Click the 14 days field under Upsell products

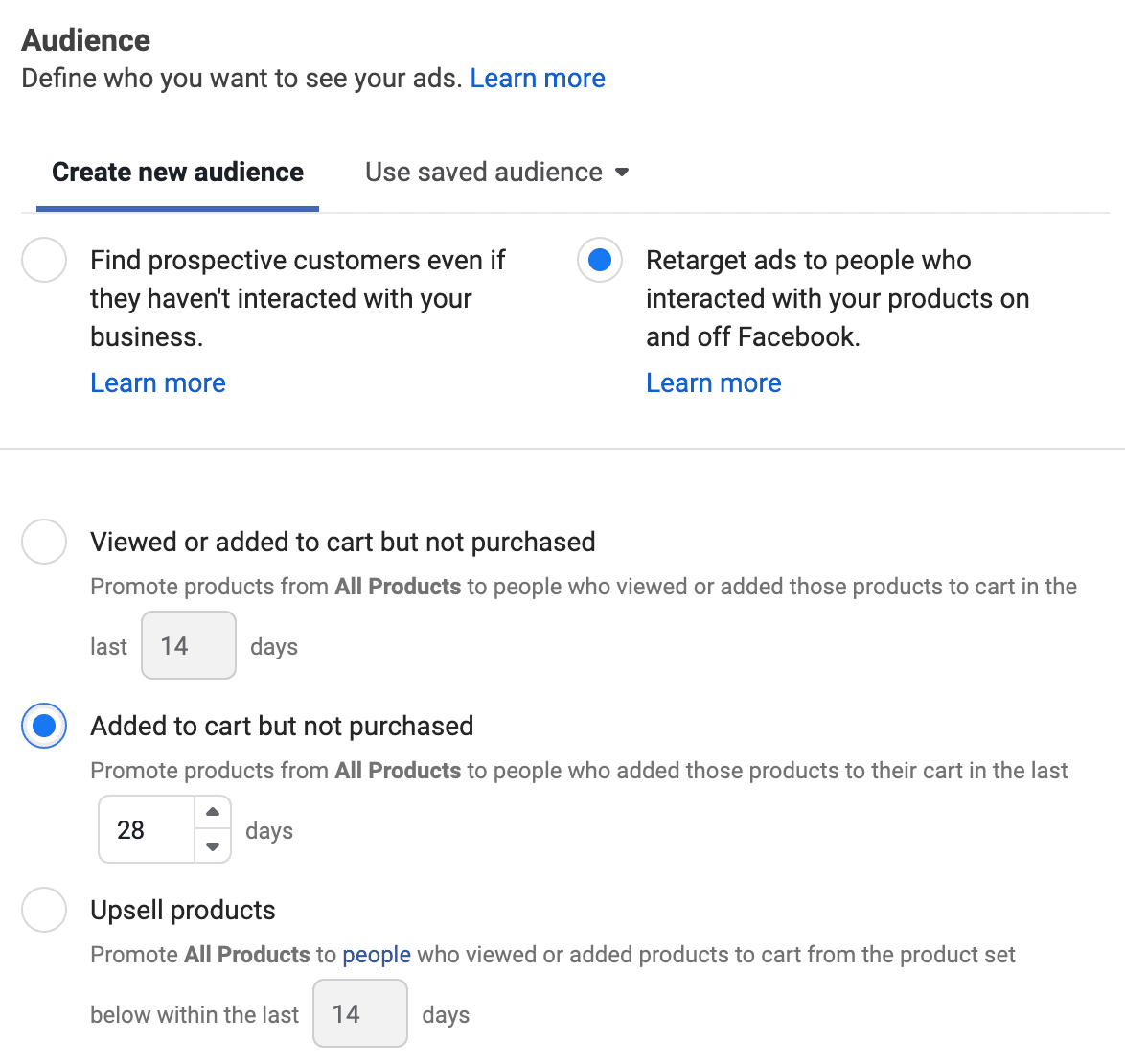(360, 1014)
